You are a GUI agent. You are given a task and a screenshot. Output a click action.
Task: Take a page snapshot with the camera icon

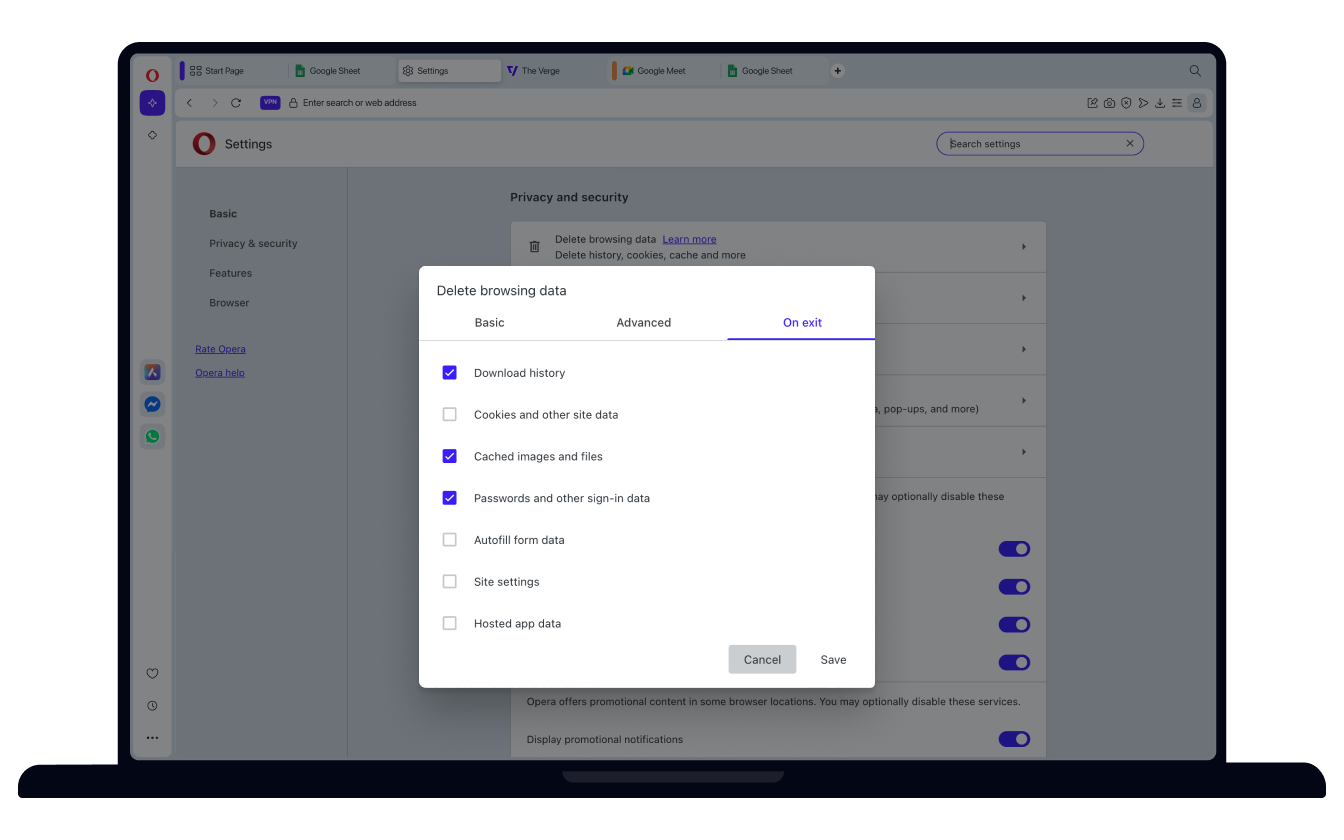pos(1109,102)
